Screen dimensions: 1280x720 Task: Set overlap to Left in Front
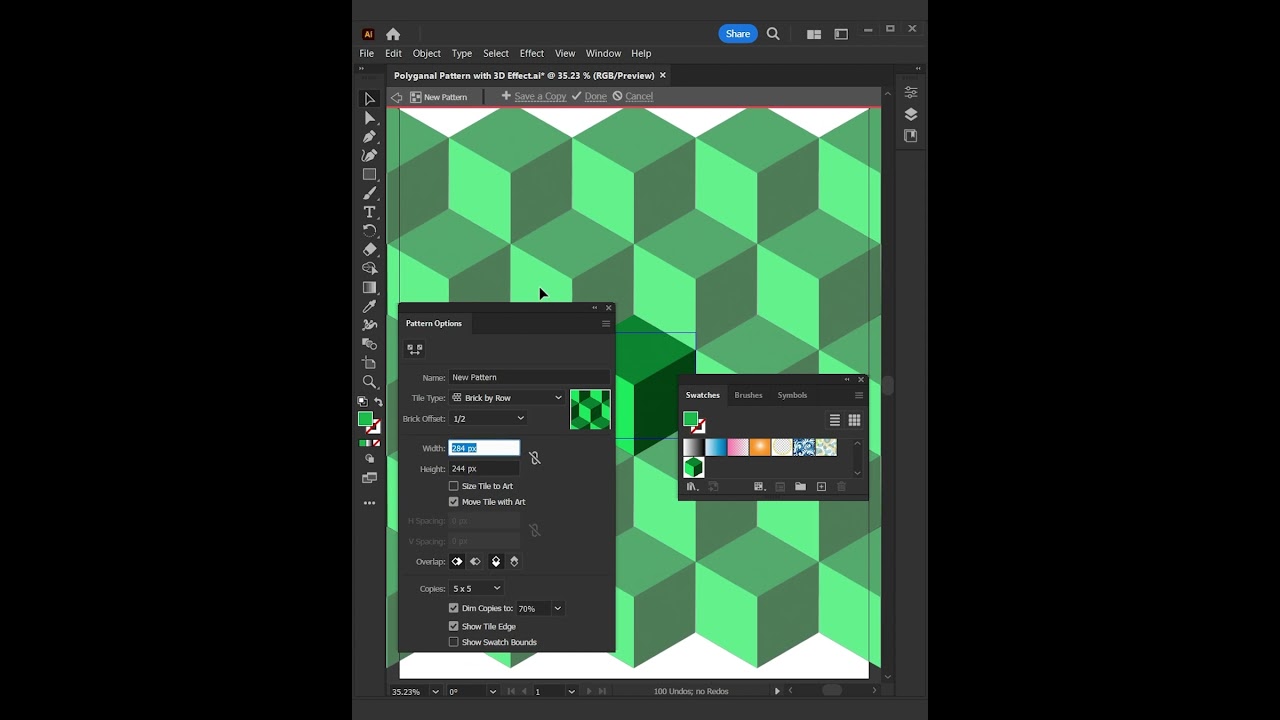pos(457,562)
